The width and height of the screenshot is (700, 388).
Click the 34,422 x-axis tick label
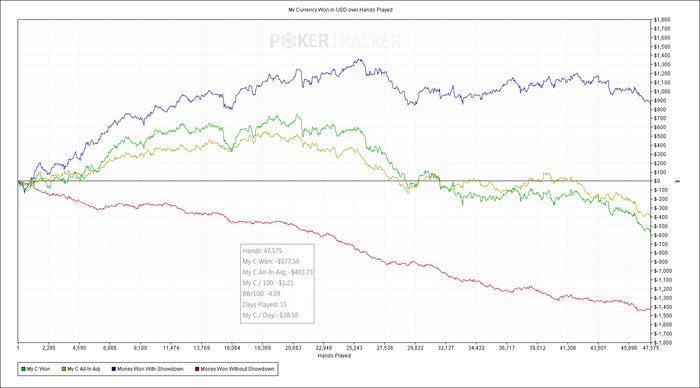pos(476,348)
